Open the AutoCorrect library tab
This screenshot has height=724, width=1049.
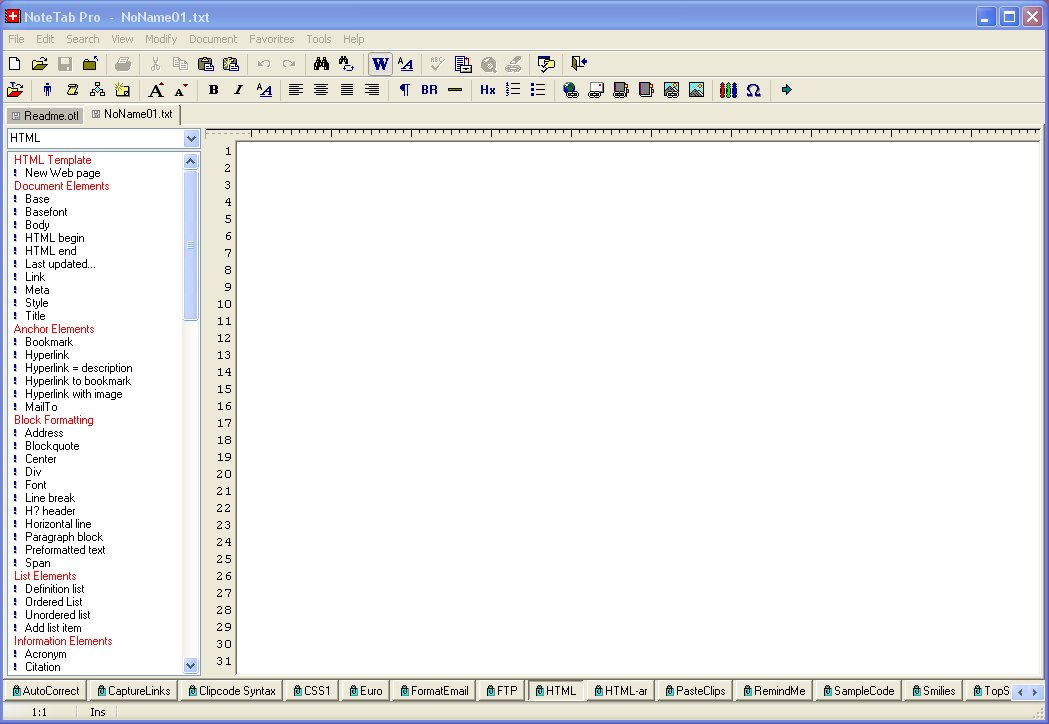(x=45, y=691)
